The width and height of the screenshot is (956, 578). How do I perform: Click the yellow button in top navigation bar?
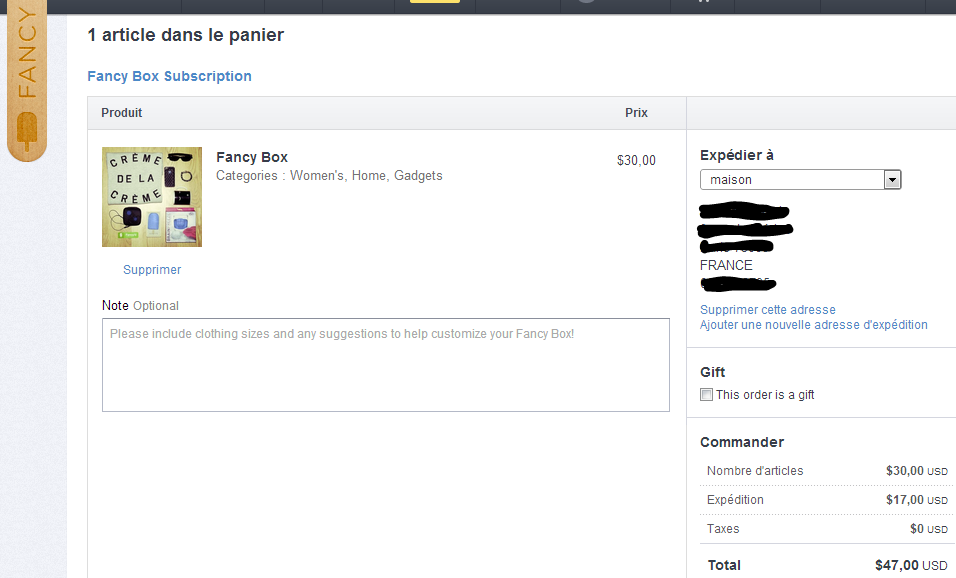[x=435, y=1]
